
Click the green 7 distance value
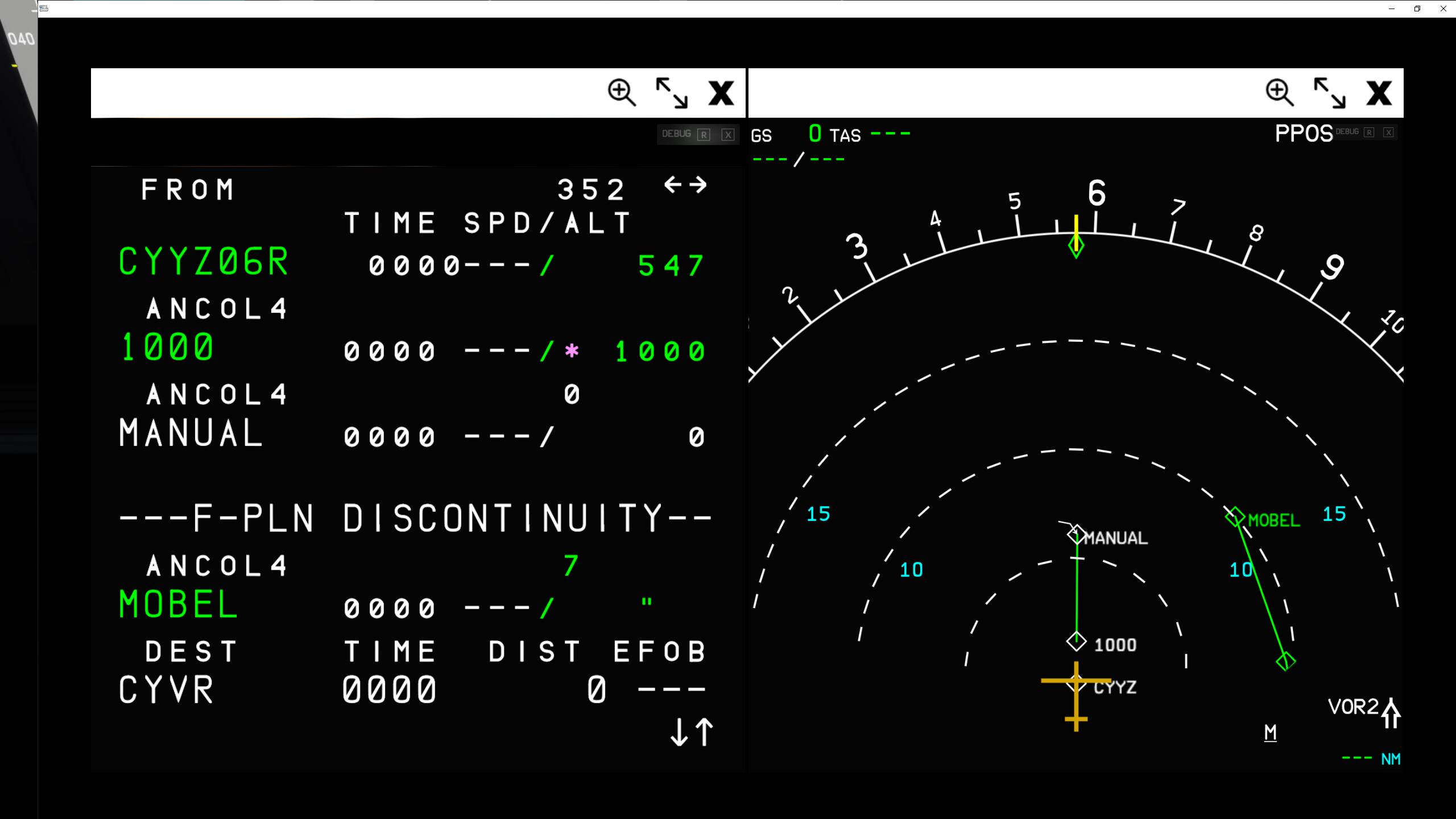click(571, 566)
